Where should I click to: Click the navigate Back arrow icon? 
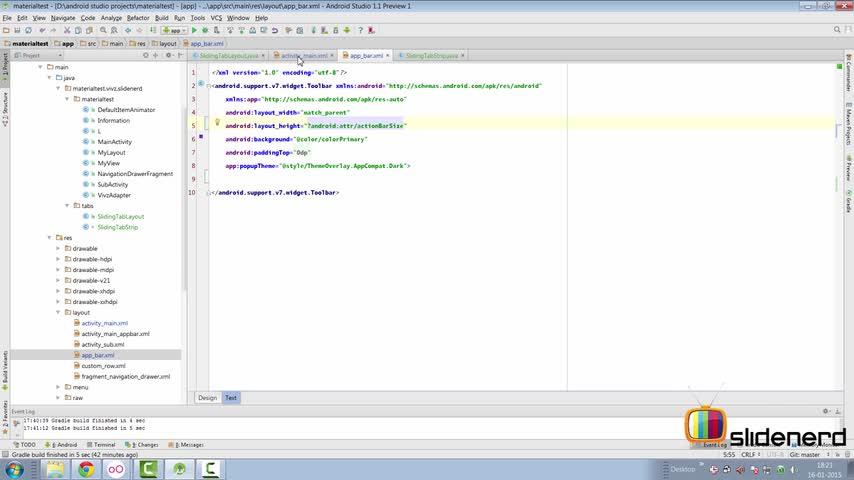click(x=128, y=31)
